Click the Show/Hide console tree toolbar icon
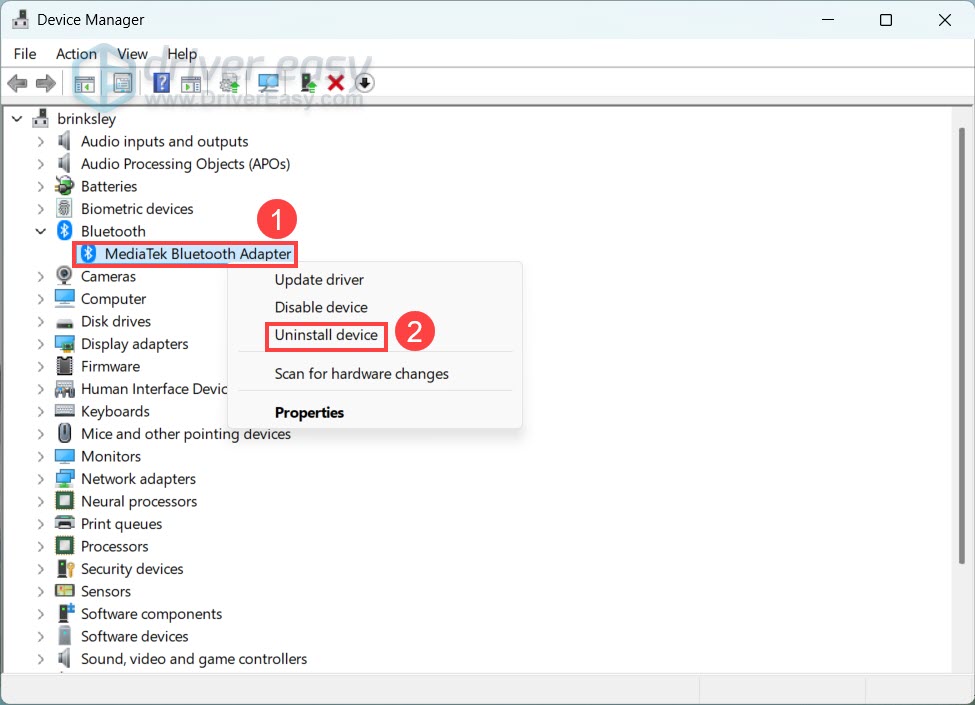The height and width of the screenshot is (705, 975). click(84, 83)
